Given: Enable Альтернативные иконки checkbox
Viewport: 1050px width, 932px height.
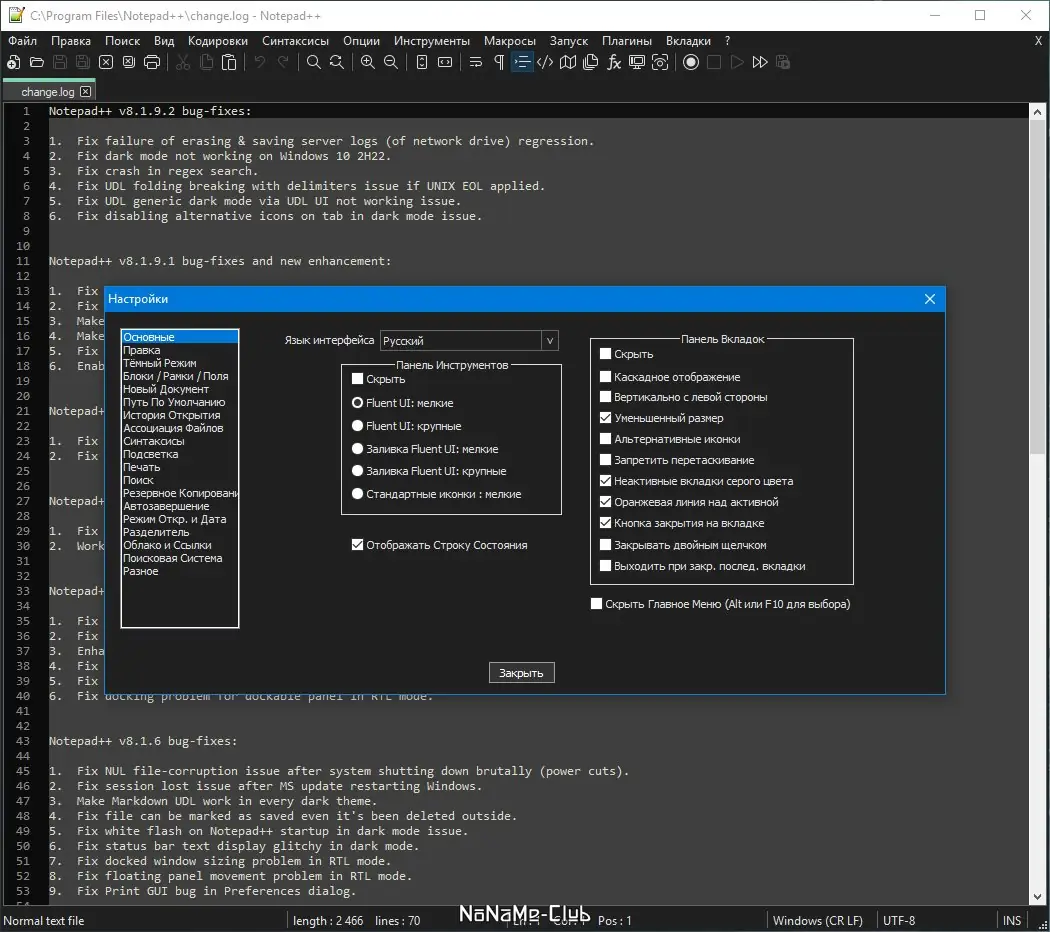Looking at the screenshot, I should [605, 439].
